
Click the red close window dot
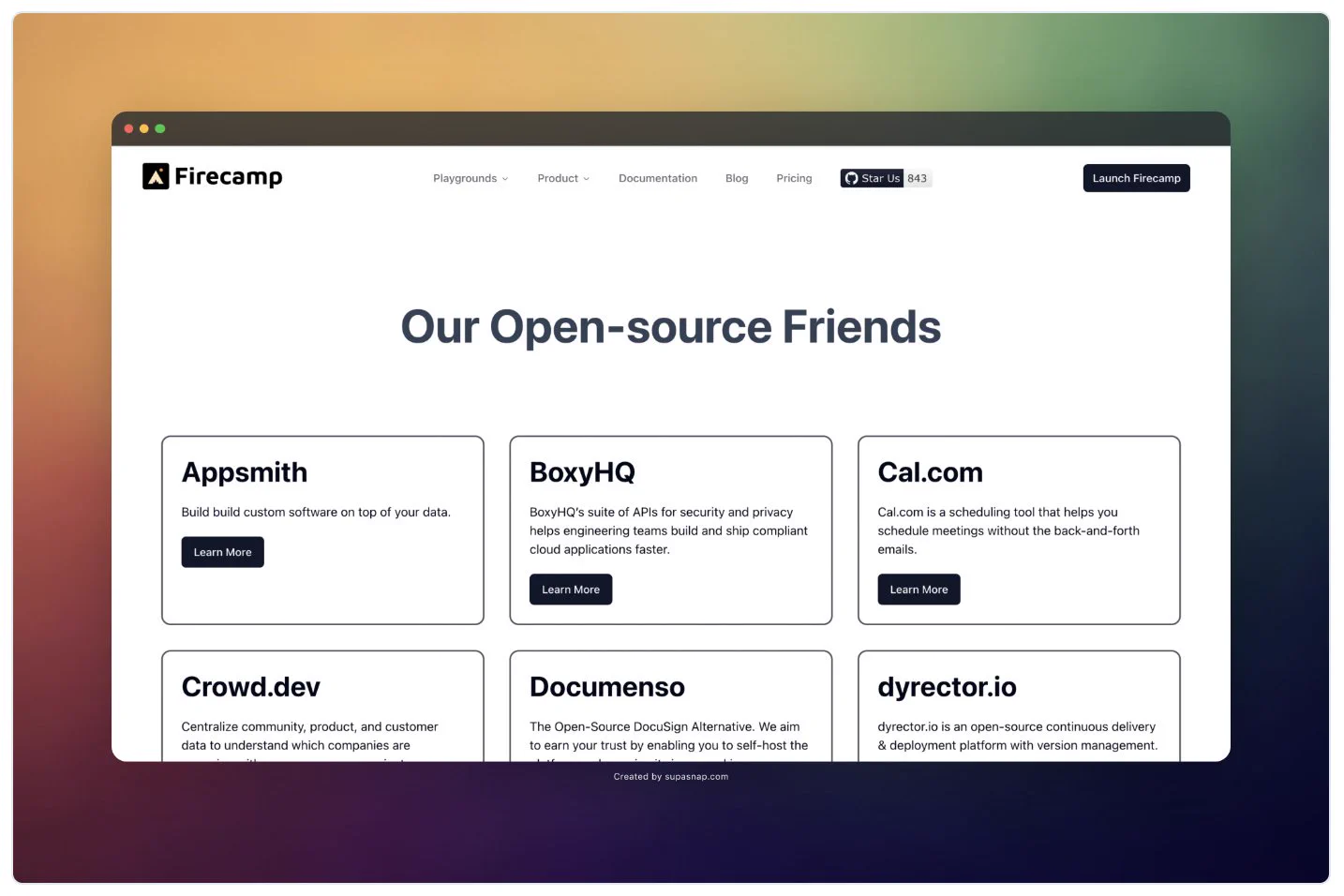coord(128,128)
